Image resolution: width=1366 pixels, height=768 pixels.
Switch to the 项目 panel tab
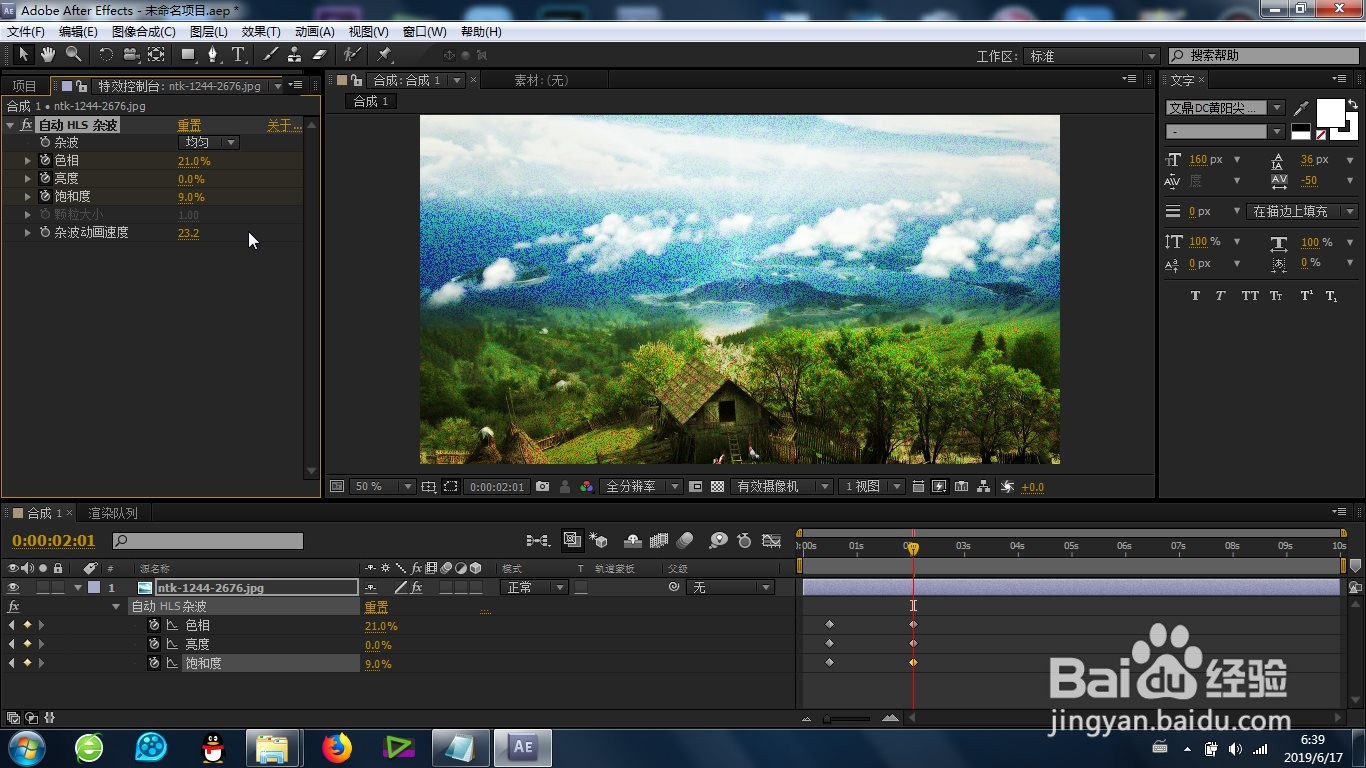24,86
